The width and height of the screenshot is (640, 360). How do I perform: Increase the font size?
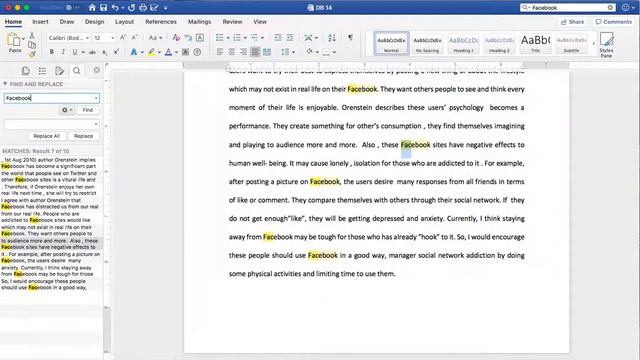(x=123, y=38)
